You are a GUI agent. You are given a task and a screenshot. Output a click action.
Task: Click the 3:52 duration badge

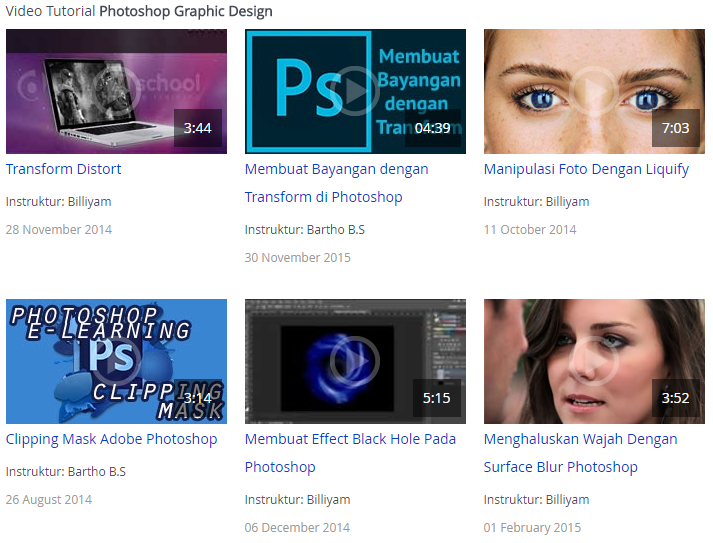pos(676,398)
